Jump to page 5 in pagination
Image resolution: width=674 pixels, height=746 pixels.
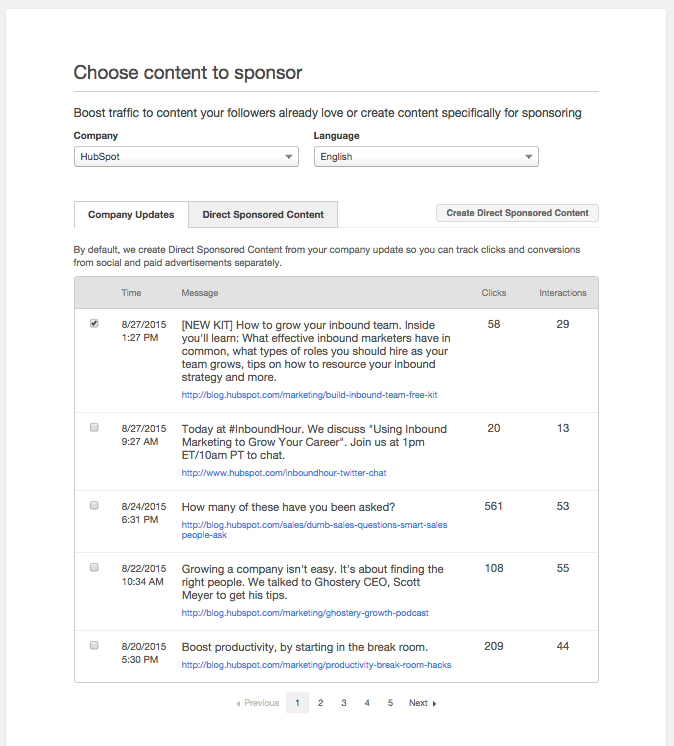coord(390,703)
